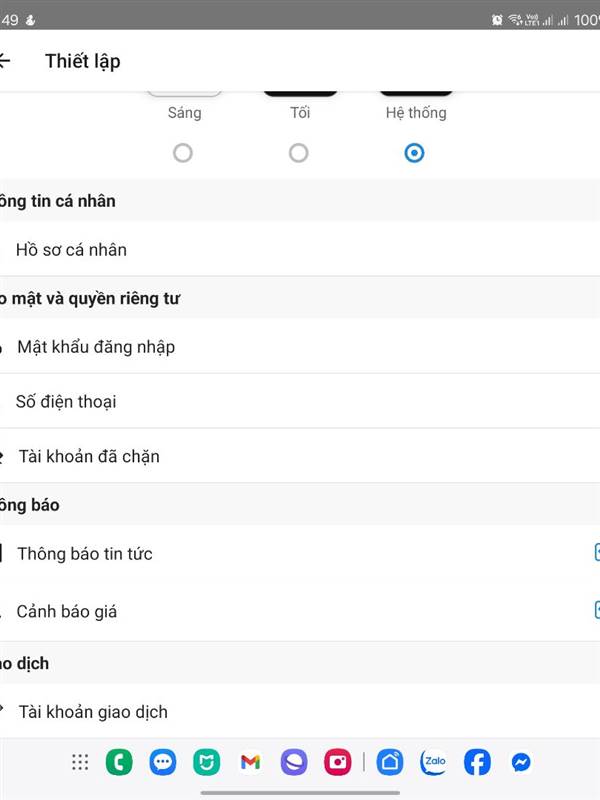Launch the green Phone app
The width and height of the screenshot is (600, 800).
pos(119,762)
